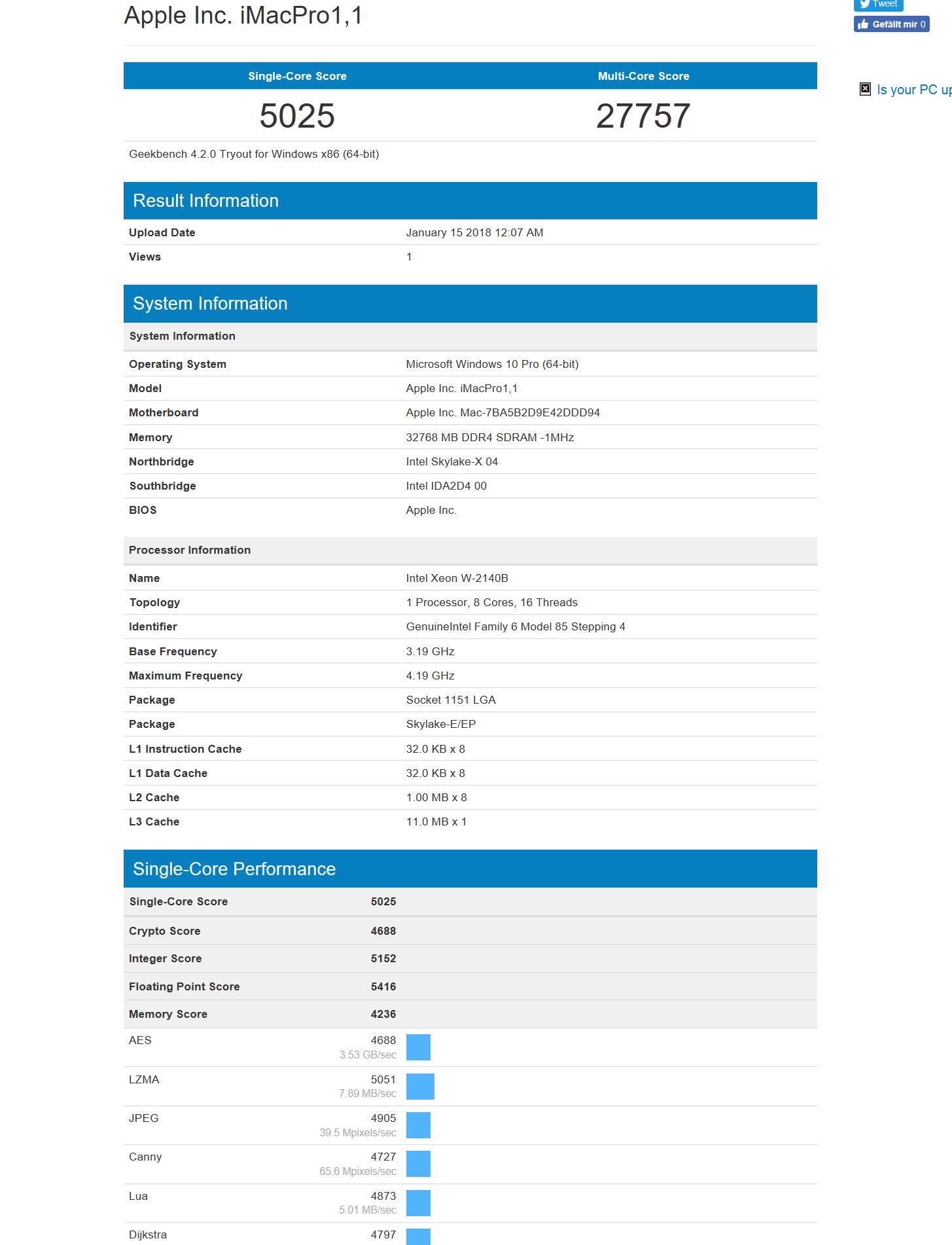Click the JPEG 39.5 Mpixels/sec throughput
The height and width of the screenshot is (1245, 952).
tap(358, 1132)
